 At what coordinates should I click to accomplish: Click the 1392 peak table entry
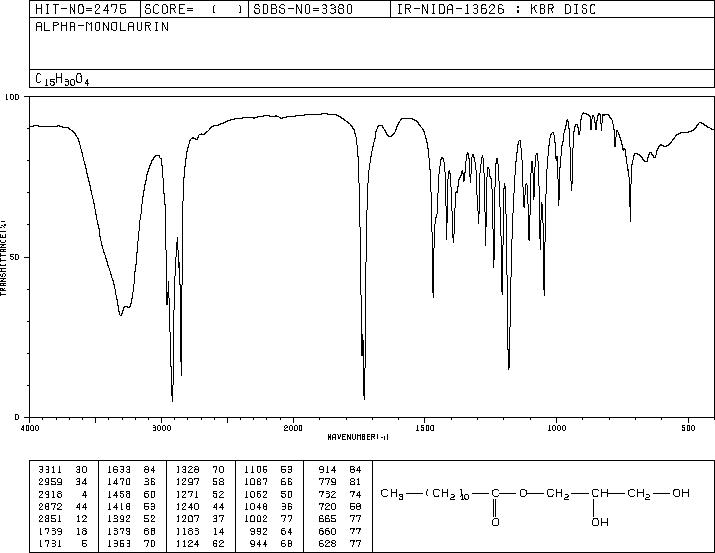(131, 519)
